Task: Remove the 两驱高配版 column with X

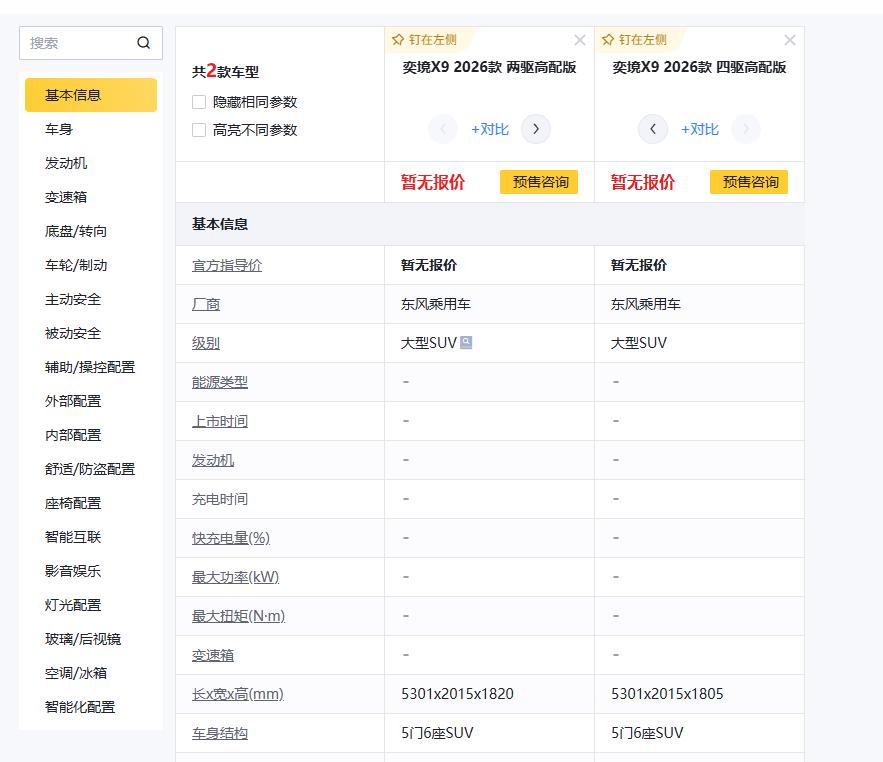Action: [579, 40]
